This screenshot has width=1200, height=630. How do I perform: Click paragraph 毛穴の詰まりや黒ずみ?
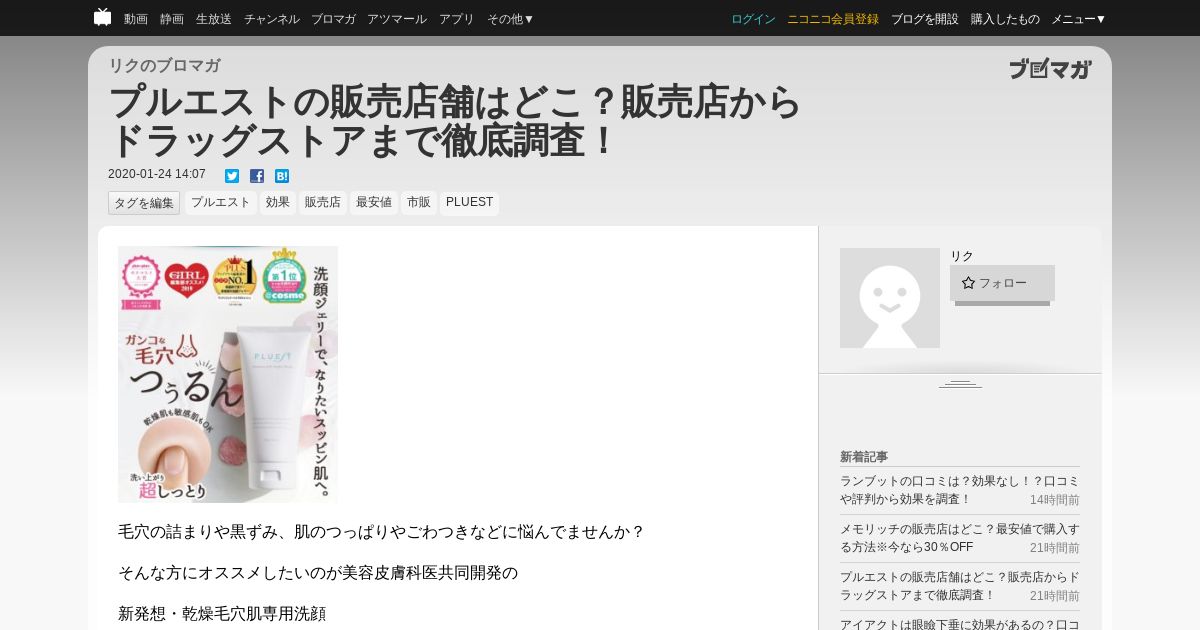(381, 532)
